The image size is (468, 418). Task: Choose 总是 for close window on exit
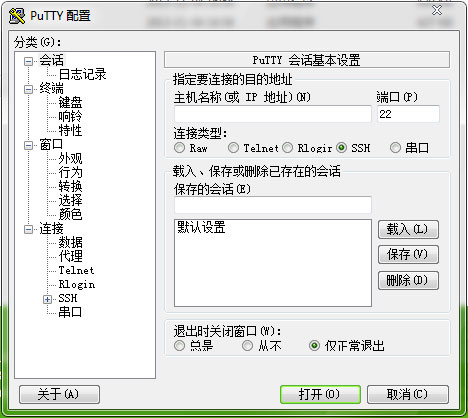pyautogui.click(x=179, y=346)
